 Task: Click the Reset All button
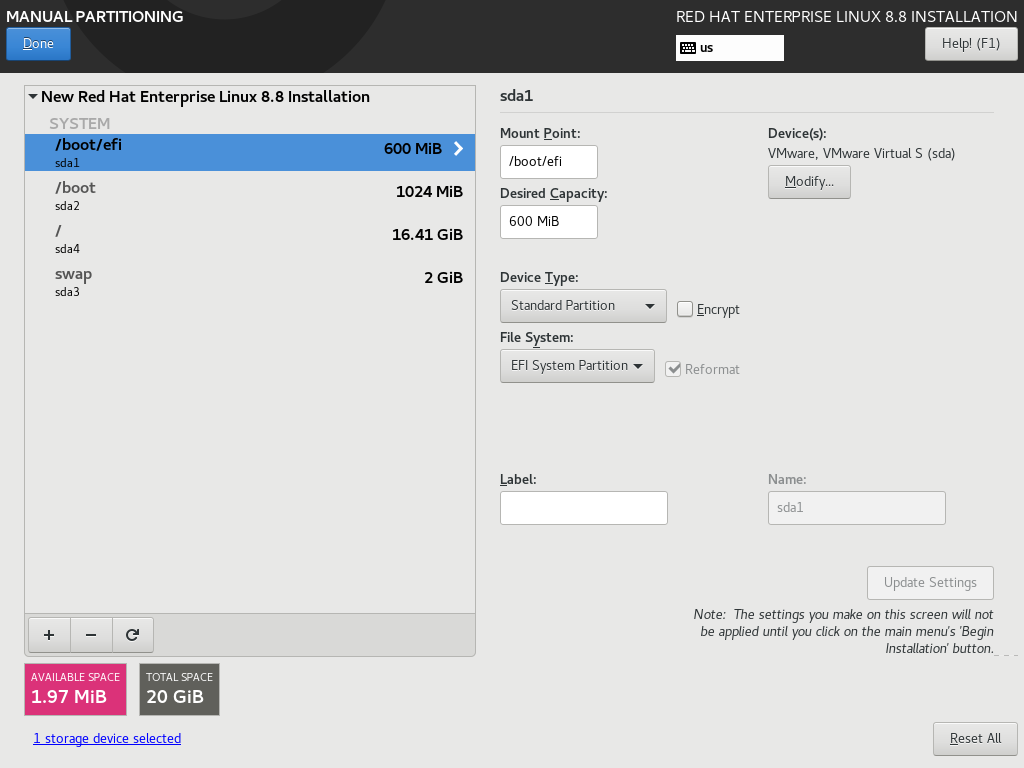click(975, 739)
